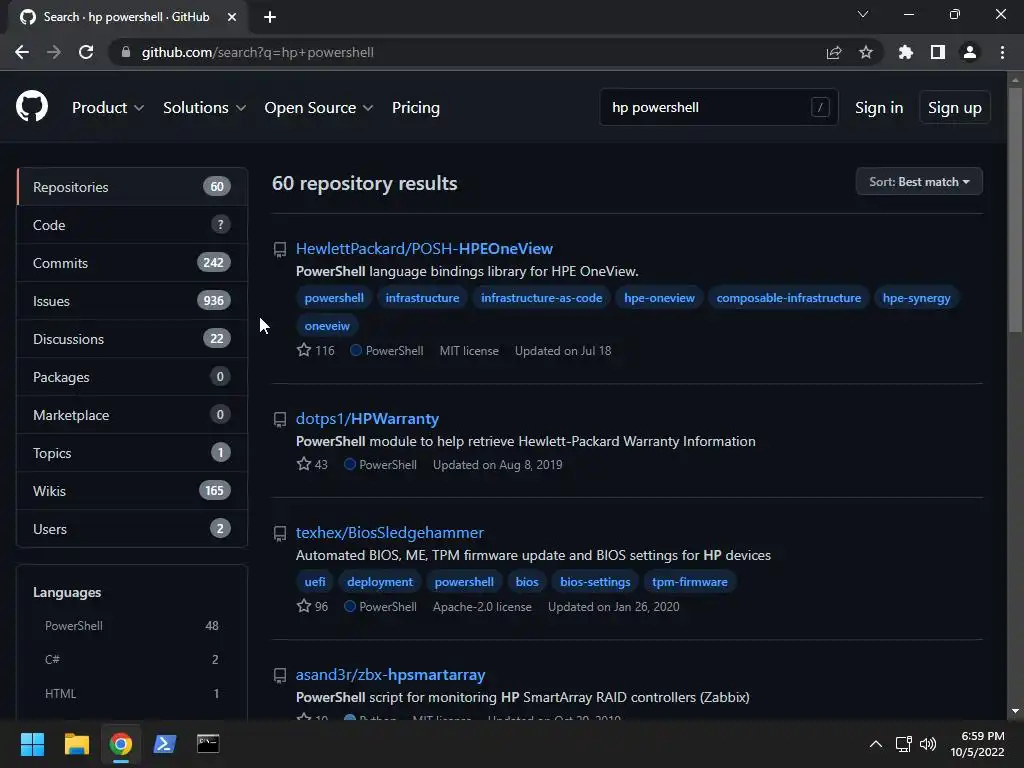Image resolution: width=1024 pixels, height=768 pixels.
Task: Click the repo icon beside dotps1/HPWarranty
Action: pos(280,419)
